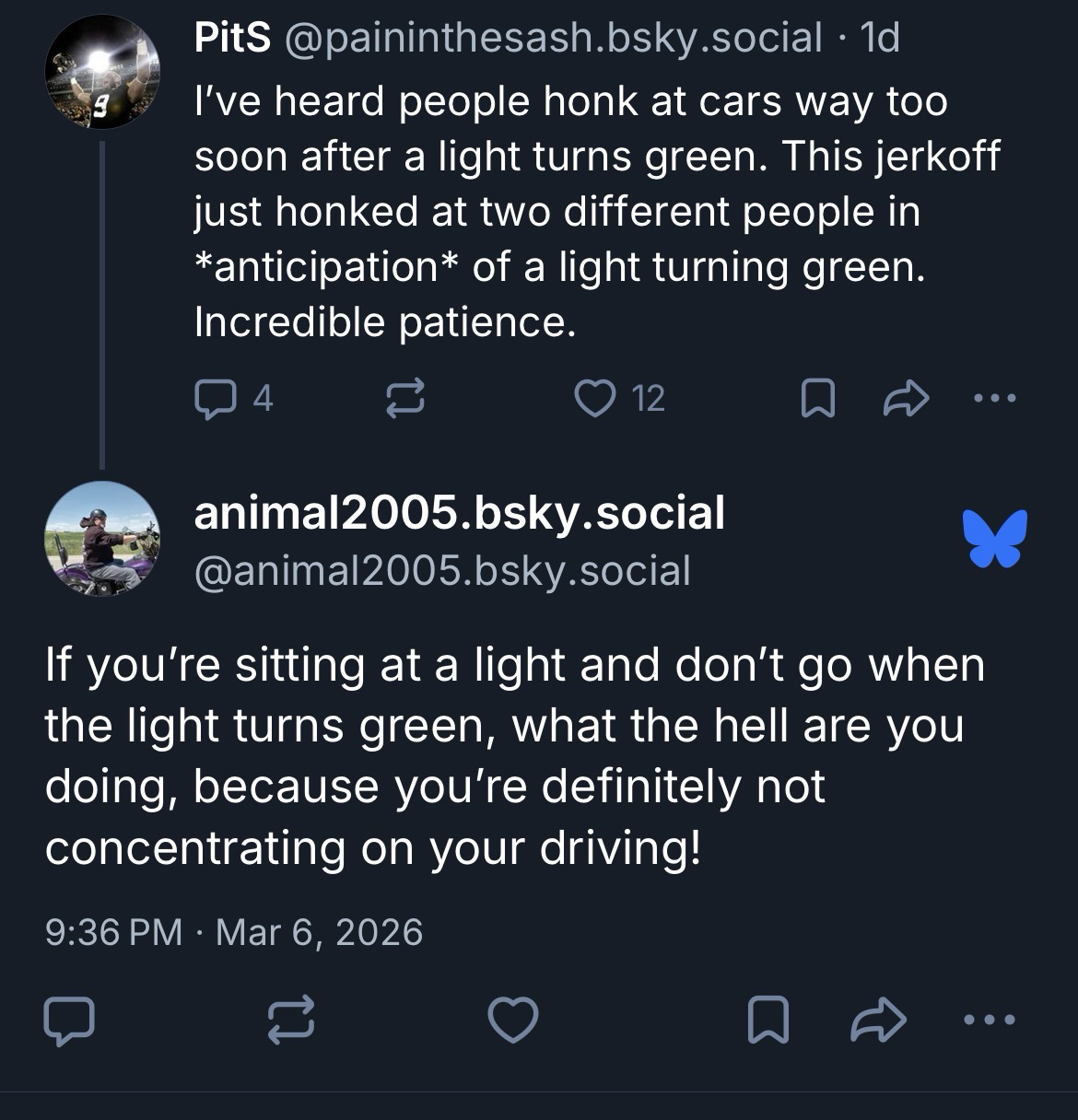Open animal2005.bsky.social bold display name
1078x1120 pixels.
point(459,513)
